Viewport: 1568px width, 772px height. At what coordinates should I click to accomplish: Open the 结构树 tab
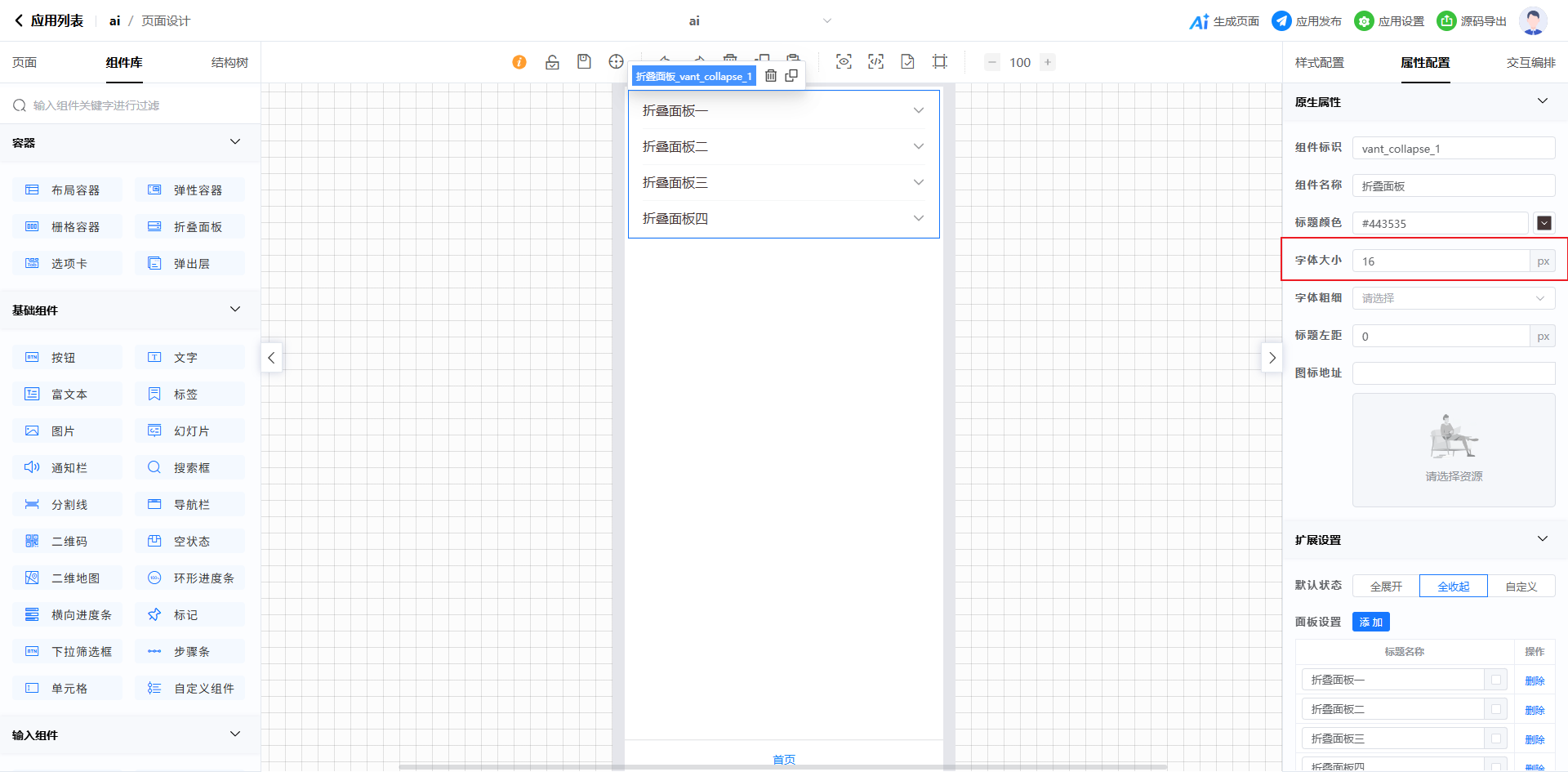coord(229,63)
